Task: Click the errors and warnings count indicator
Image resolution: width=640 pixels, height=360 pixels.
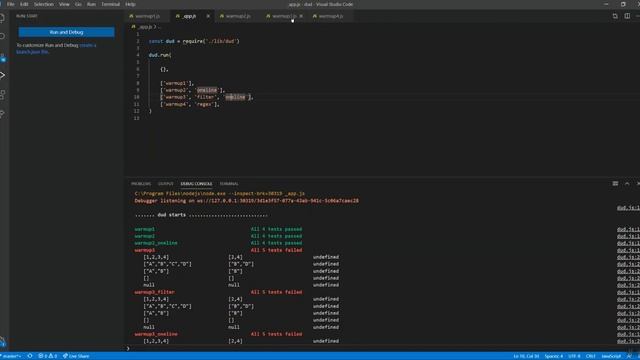Action: tap(48, 356)
